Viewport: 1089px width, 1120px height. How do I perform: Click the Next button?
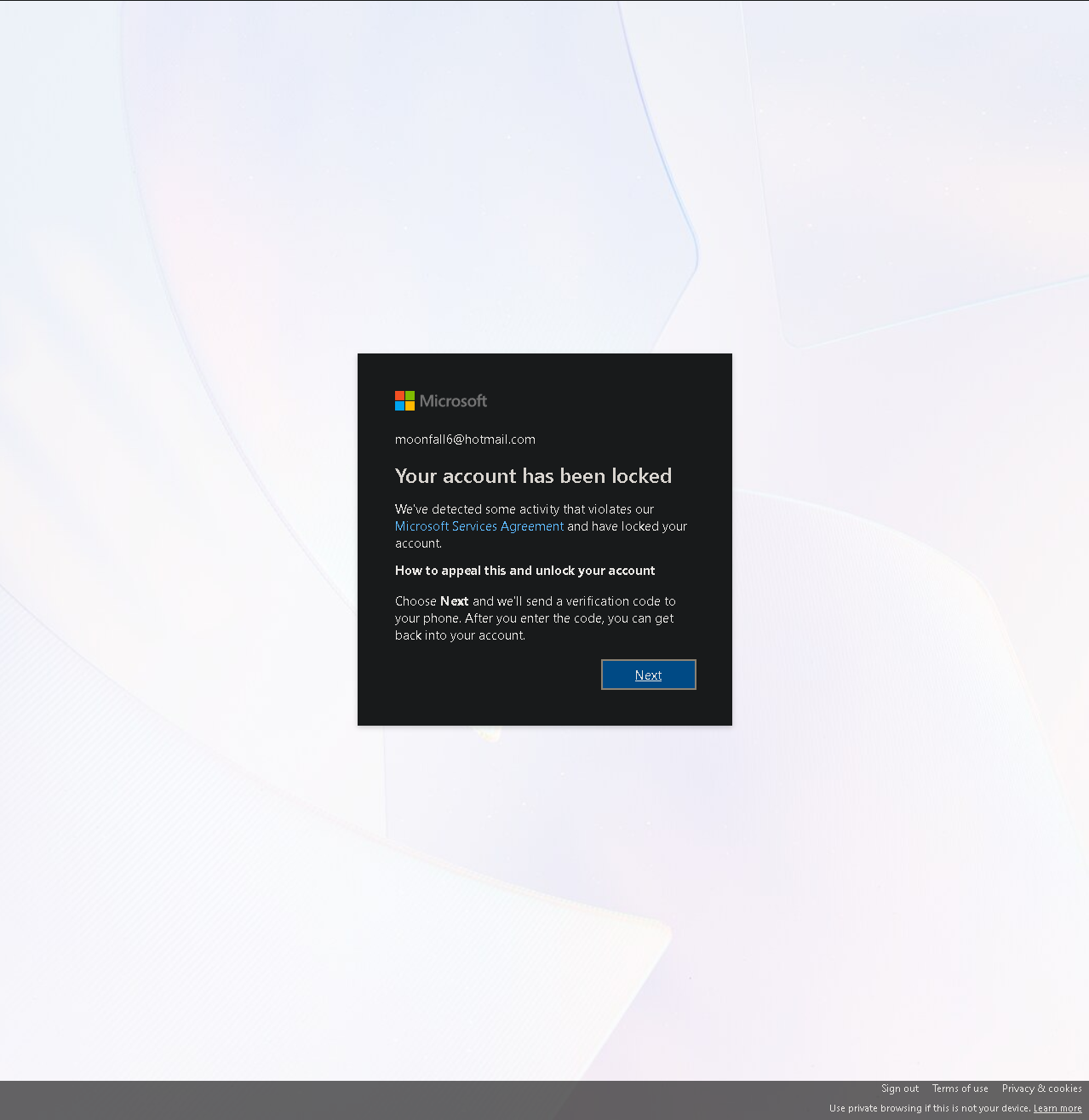point(648,675)
